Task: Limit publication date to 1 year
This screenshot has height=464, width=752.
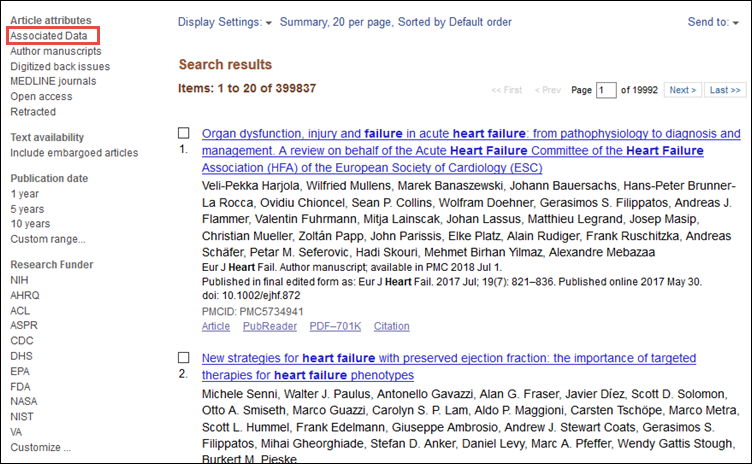Action: 24,194
